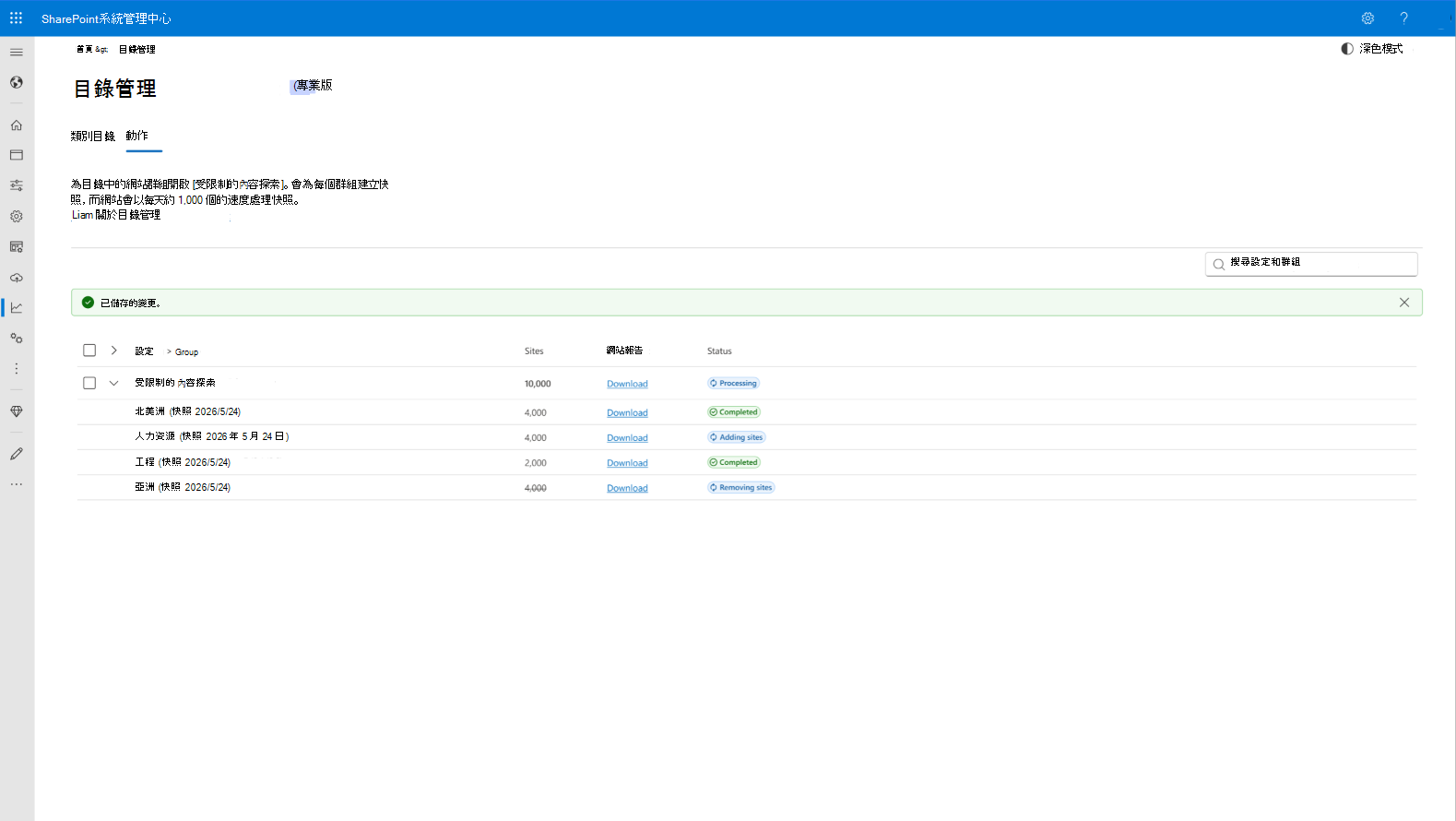The image size is (1456, 821).
Task: Toggle 深色模式 dark mode
Action: (1372, 49)
